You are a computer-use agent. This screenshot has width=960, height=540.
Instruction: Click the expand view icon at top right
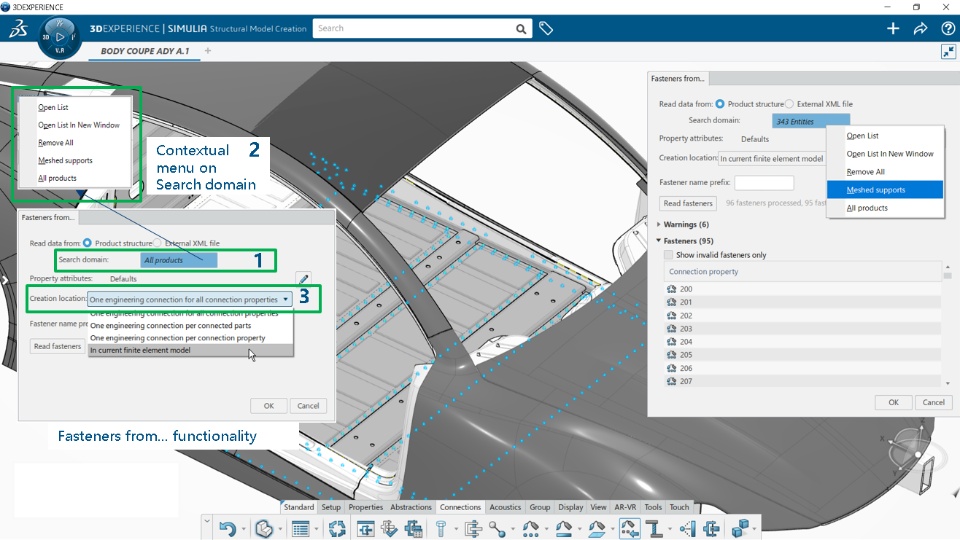pos(948,52)
